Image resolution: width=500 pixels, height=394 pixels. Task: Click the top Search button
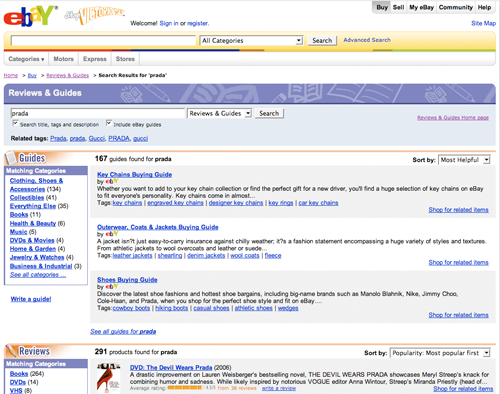coord(322,41)
